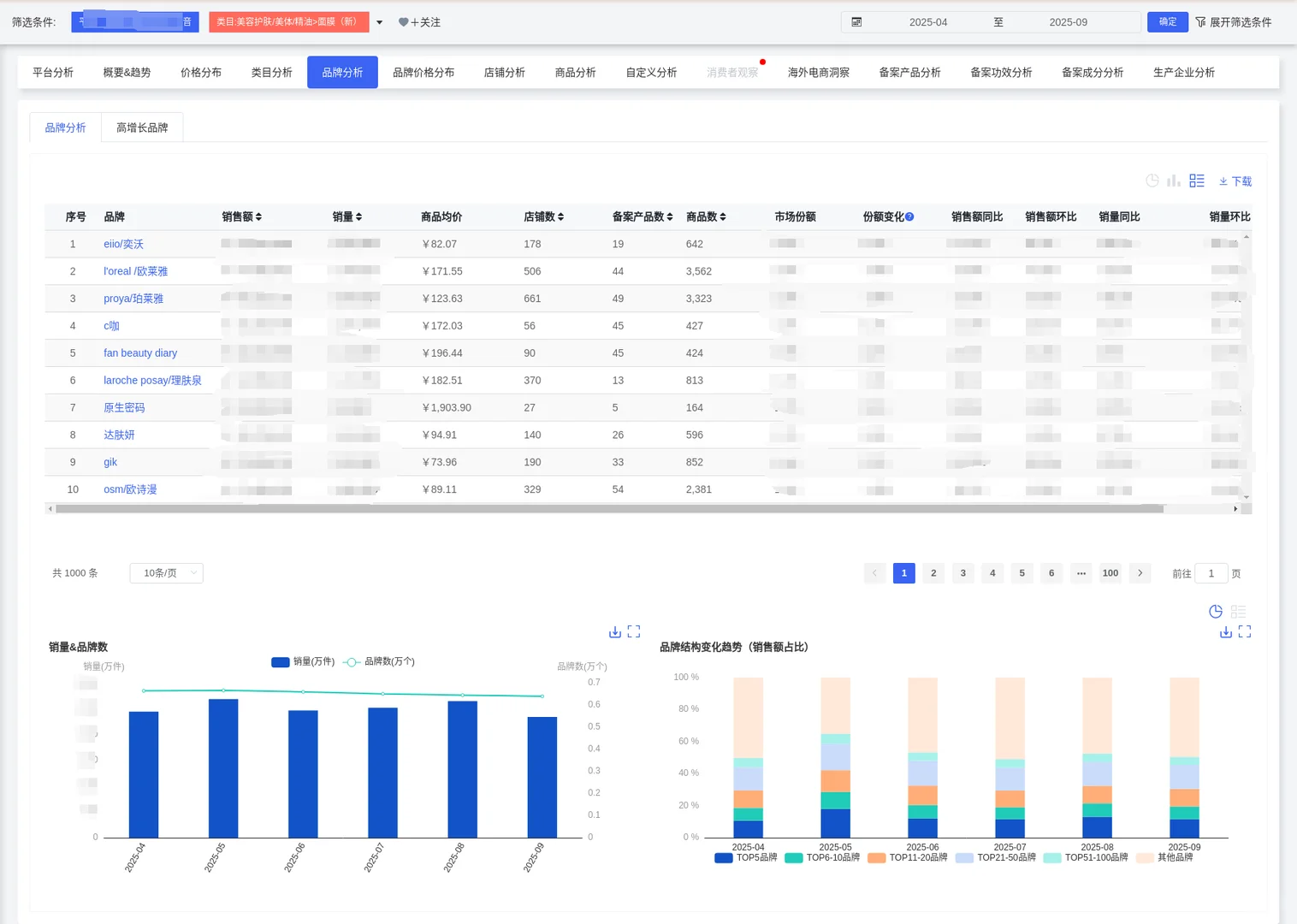The image size is (1297, 924).
Task: Open the 10条/页 page size dropdown
Action: pyautogui.click(x=167, y=573)
